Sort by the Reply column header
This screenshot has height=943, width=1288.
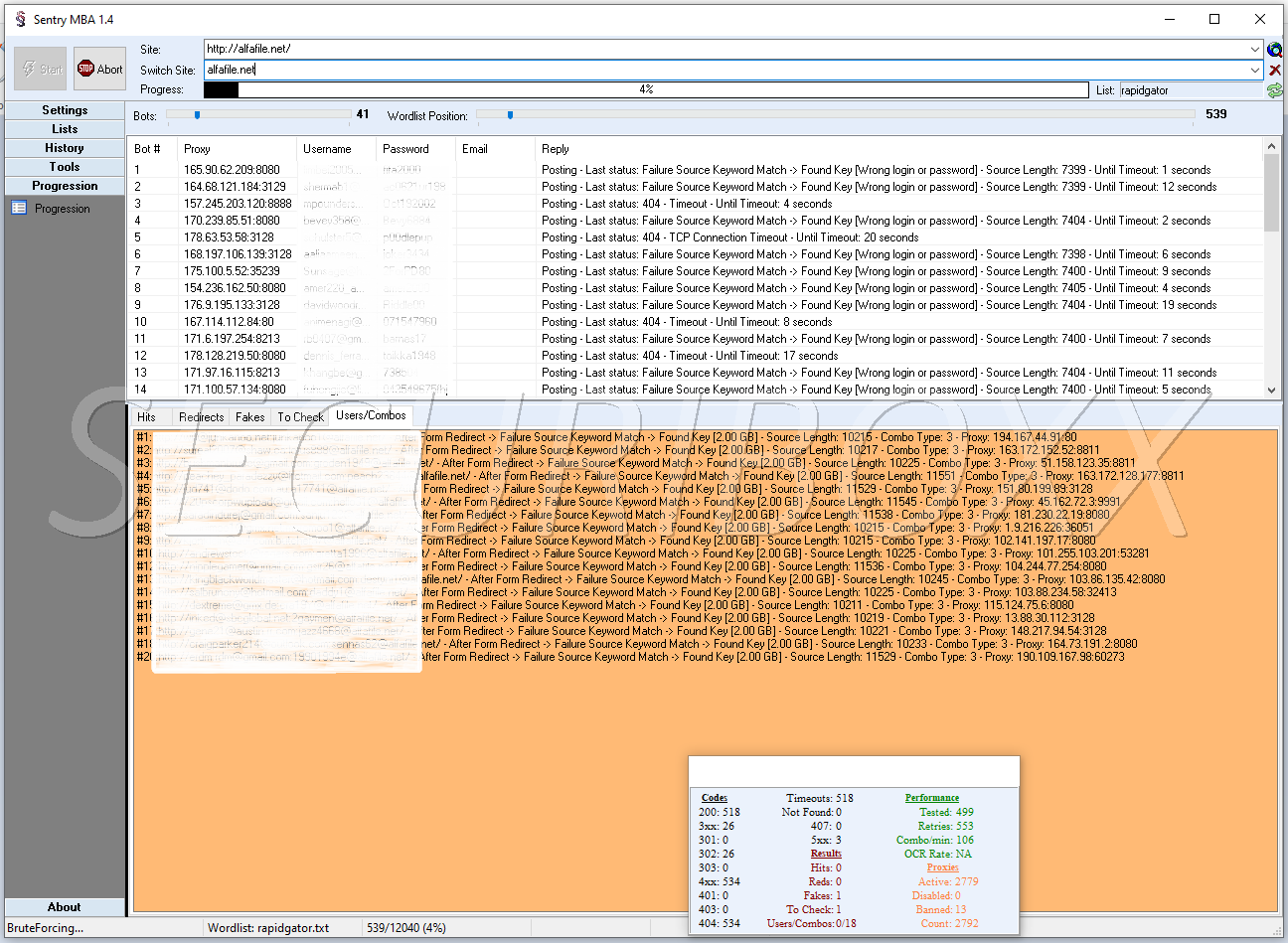pos(898,149)
